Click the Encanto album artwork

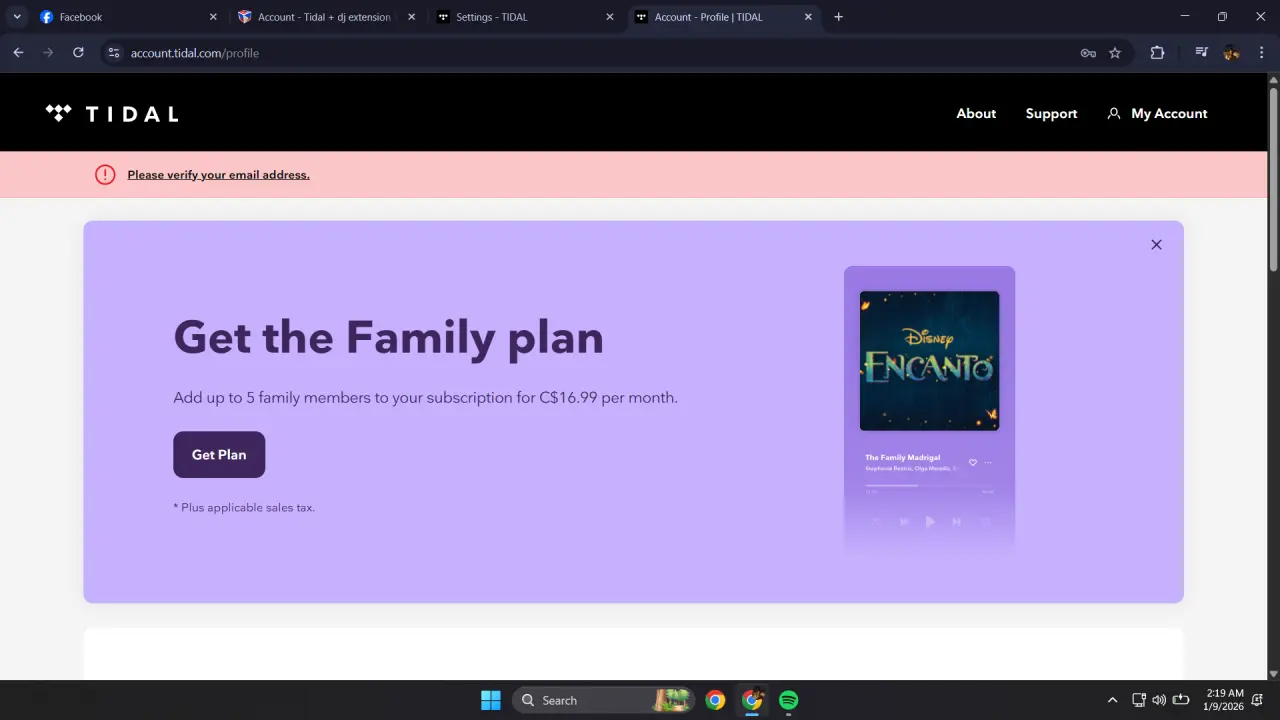click(929, 361)
